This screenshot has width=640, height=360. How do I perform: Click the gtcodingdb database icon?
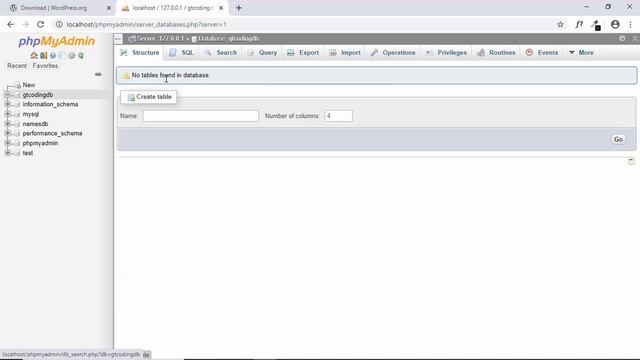click(x=17, y=95)
